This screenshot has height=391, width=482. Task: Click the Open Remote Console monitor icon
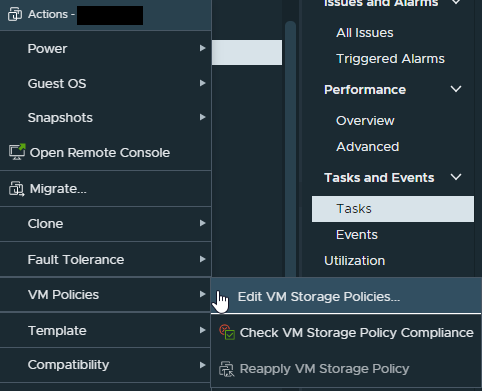17,152
